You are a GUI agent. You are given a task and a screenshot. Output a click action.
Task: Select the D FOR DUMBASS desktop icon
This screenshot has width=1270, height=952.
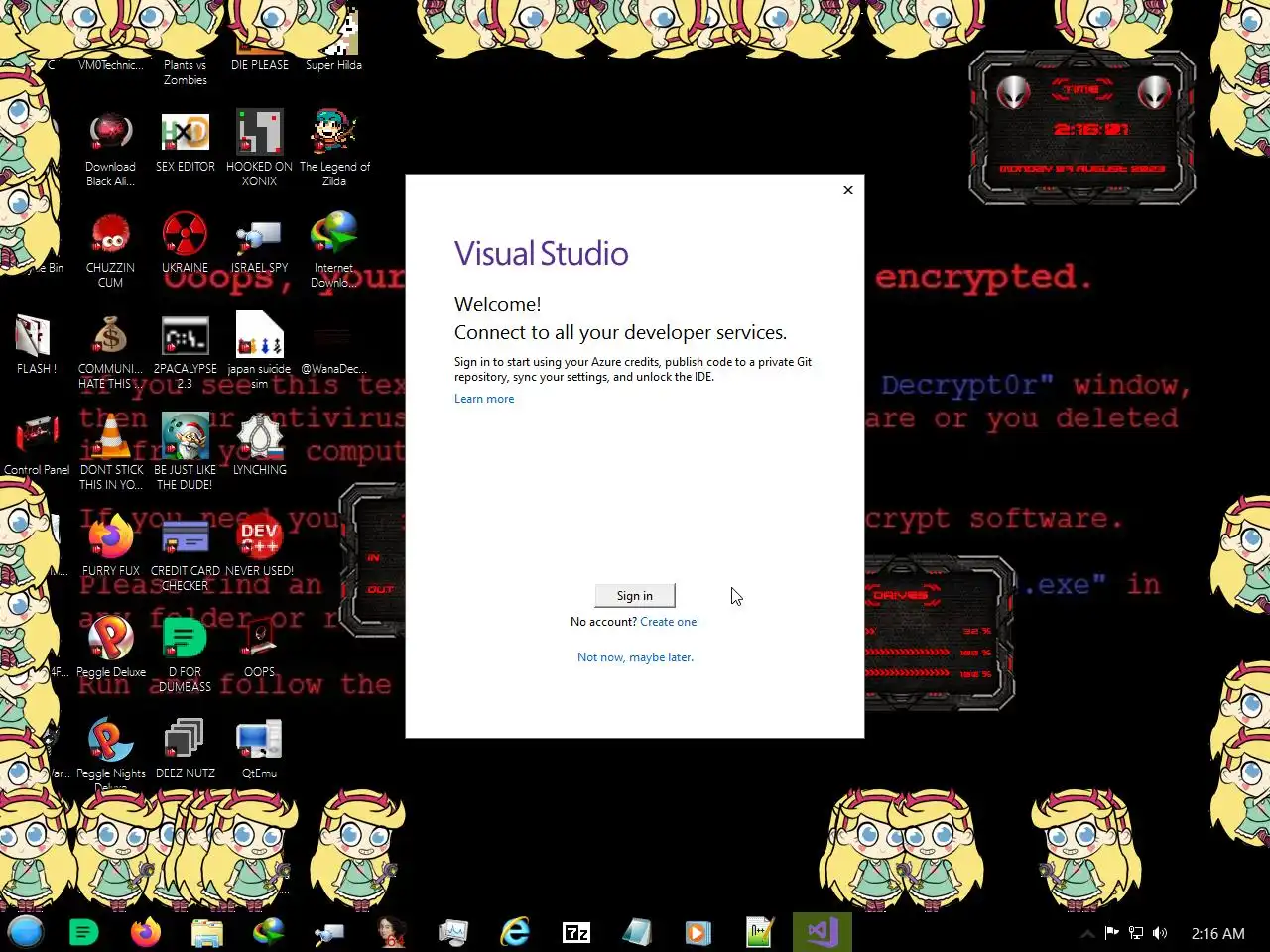click(x=186, y=654)
